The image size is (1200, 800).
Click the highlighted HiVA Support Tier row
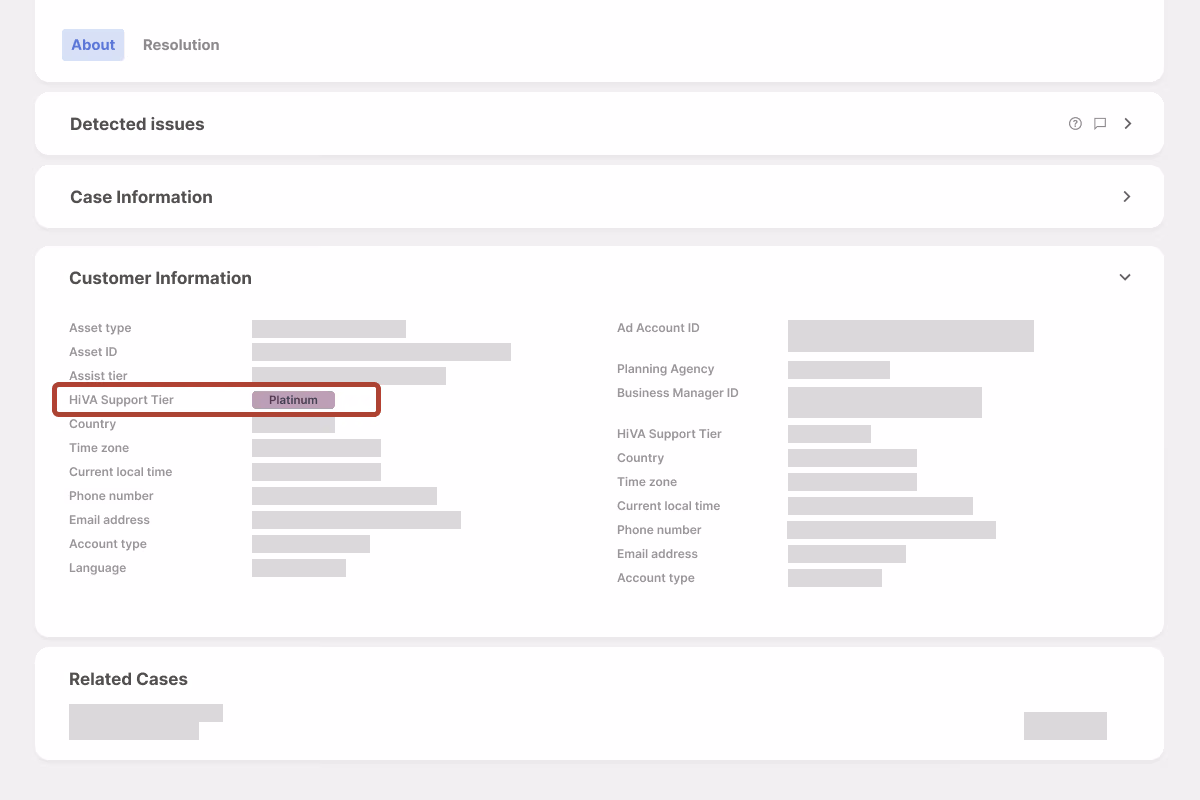[216, 399]
